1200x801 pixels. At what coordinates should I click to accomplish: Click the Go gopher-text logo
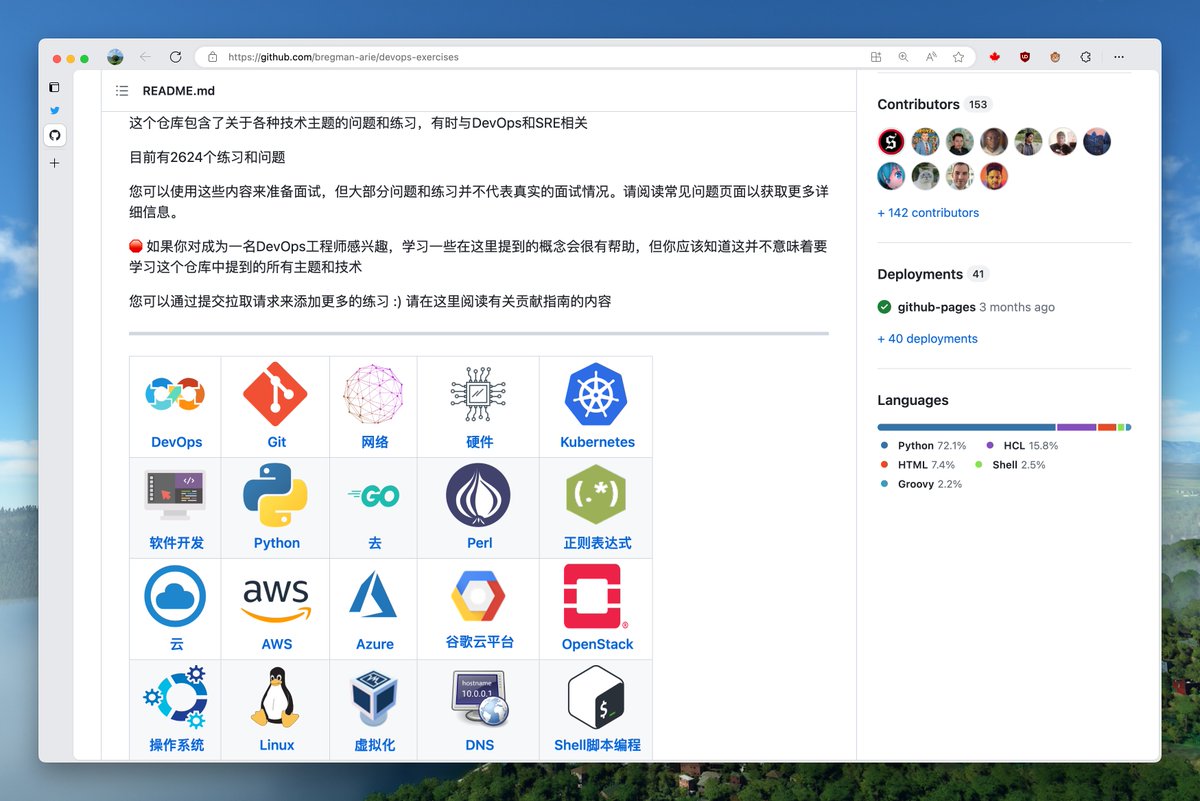click(x=374, y=495)
